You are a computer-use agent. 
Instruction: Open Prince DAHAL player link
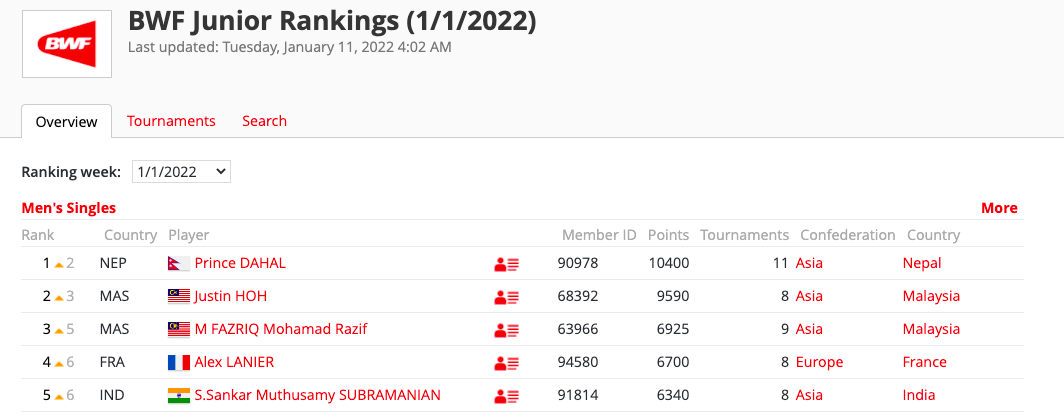pyautogui.click(x=240, y=263)
